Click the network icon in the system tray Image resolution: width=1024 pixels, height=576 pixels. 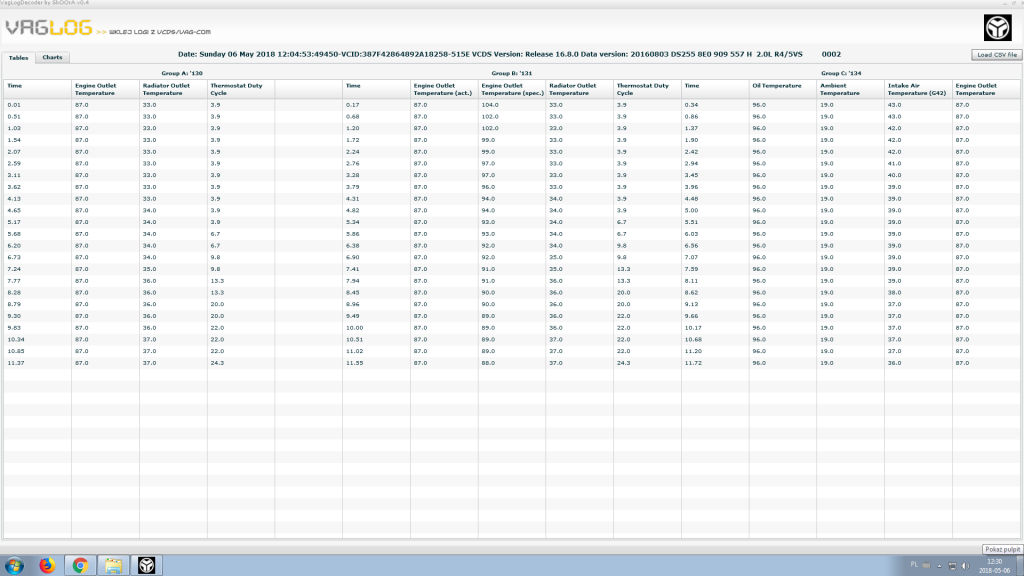coord(952,566)
